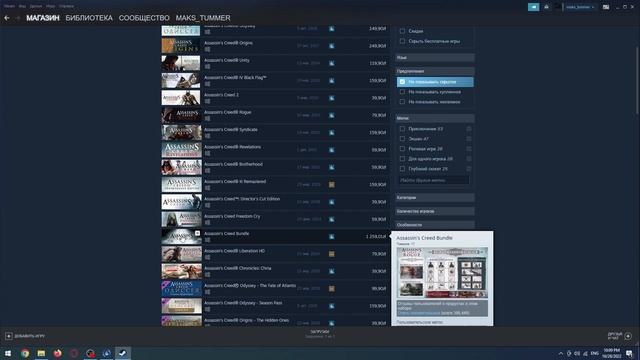Open the notifications bell icon

547,7
